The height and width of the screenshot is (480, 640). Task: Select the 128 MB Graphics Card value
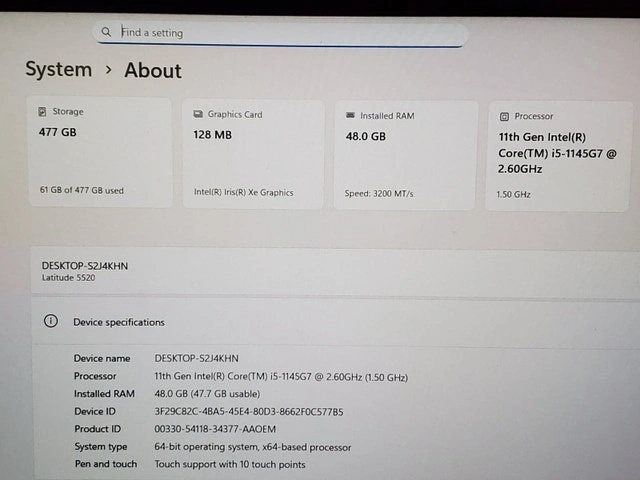(x=212, y=135)
